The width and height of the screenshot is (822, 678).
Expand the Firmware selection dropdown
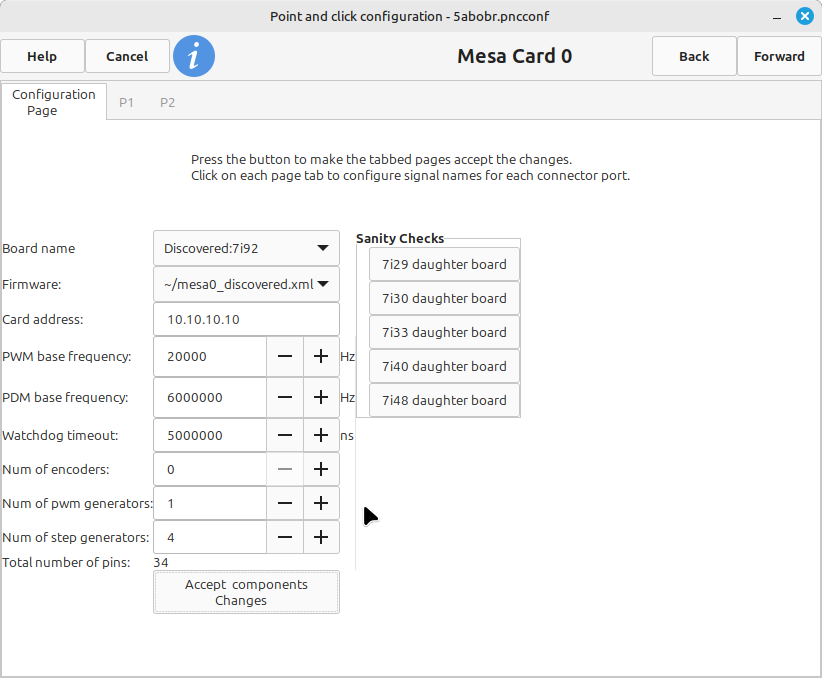point(246,284)
